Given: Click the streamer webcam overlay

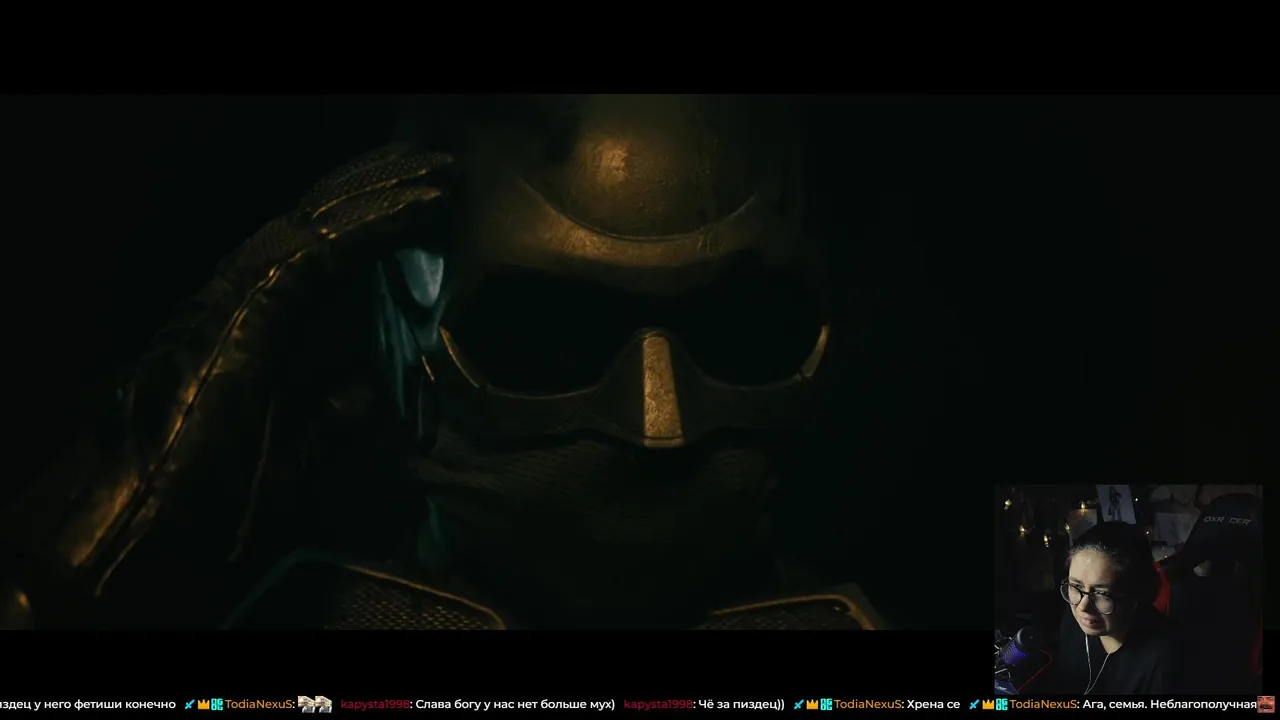Looking at the screenshot, I should (1128, 589).
